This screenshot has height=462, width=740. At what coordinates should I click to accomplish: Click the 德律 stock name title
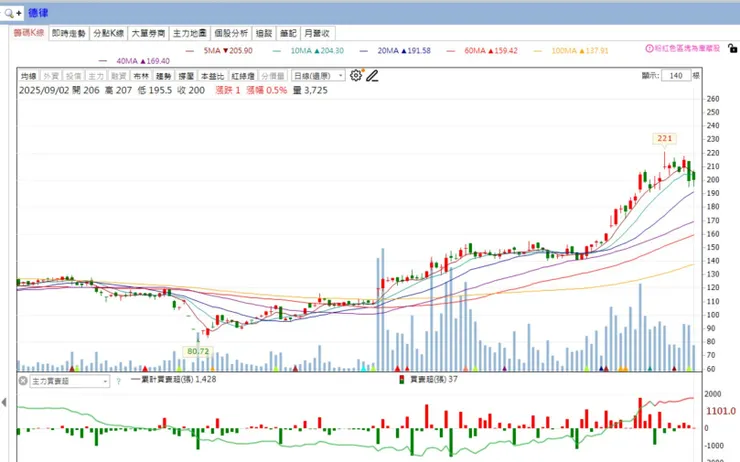click(38, 13)
